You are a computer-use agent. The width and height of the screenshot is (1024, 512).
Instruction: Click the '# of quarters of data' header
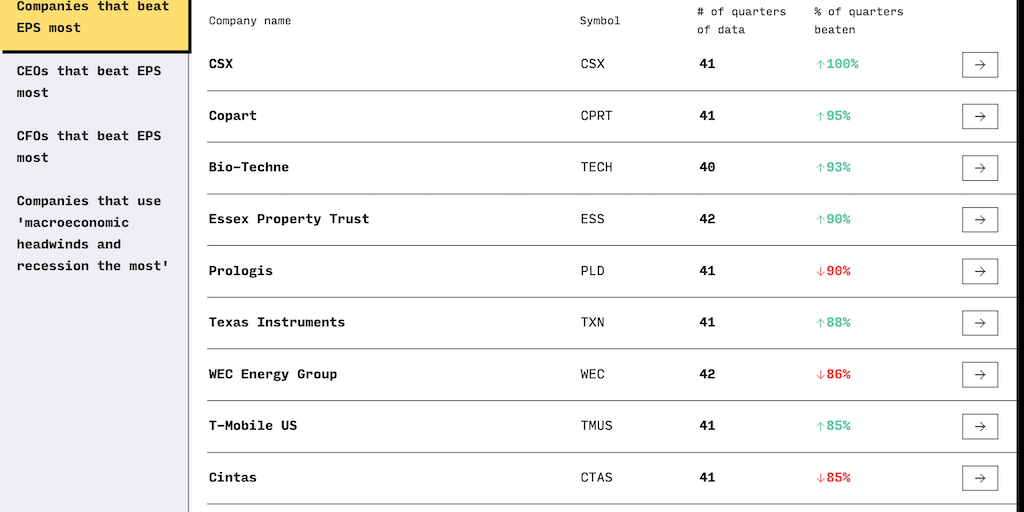(x=741, y=21)
